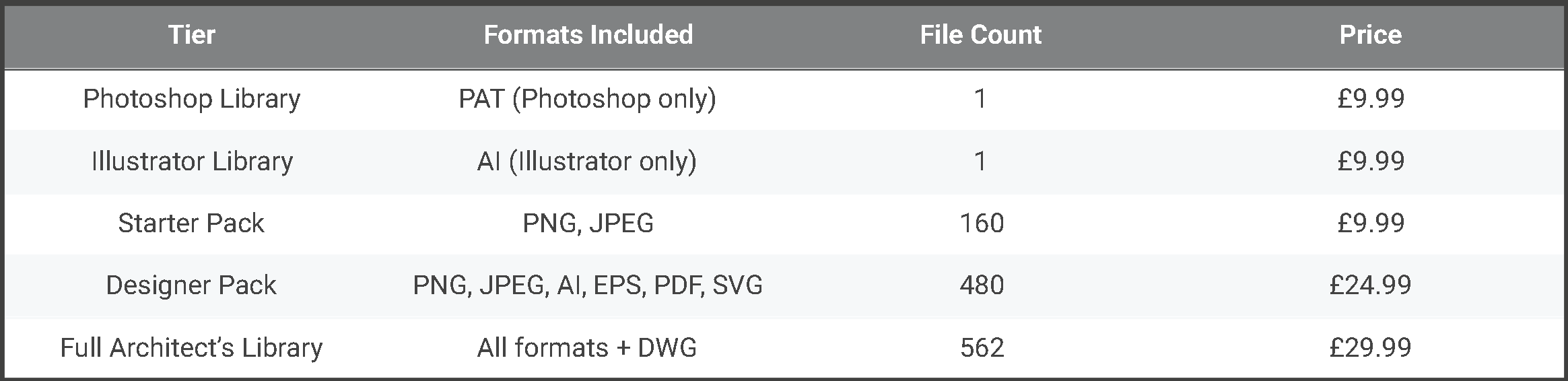1568x381 pixels.
Task: Select the PNG, JPEG, AI, EPS, PDF, SVG cell
Action: (588, 285)
